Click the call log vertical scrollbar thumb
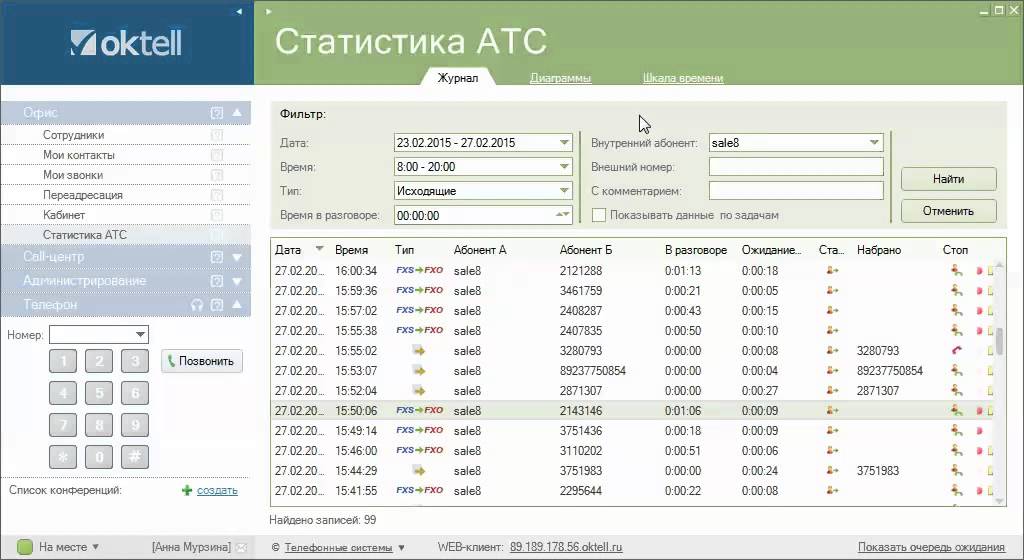The width and height of the screenshot is (1024, 560). pyautogui.click(x=999, y=339)
